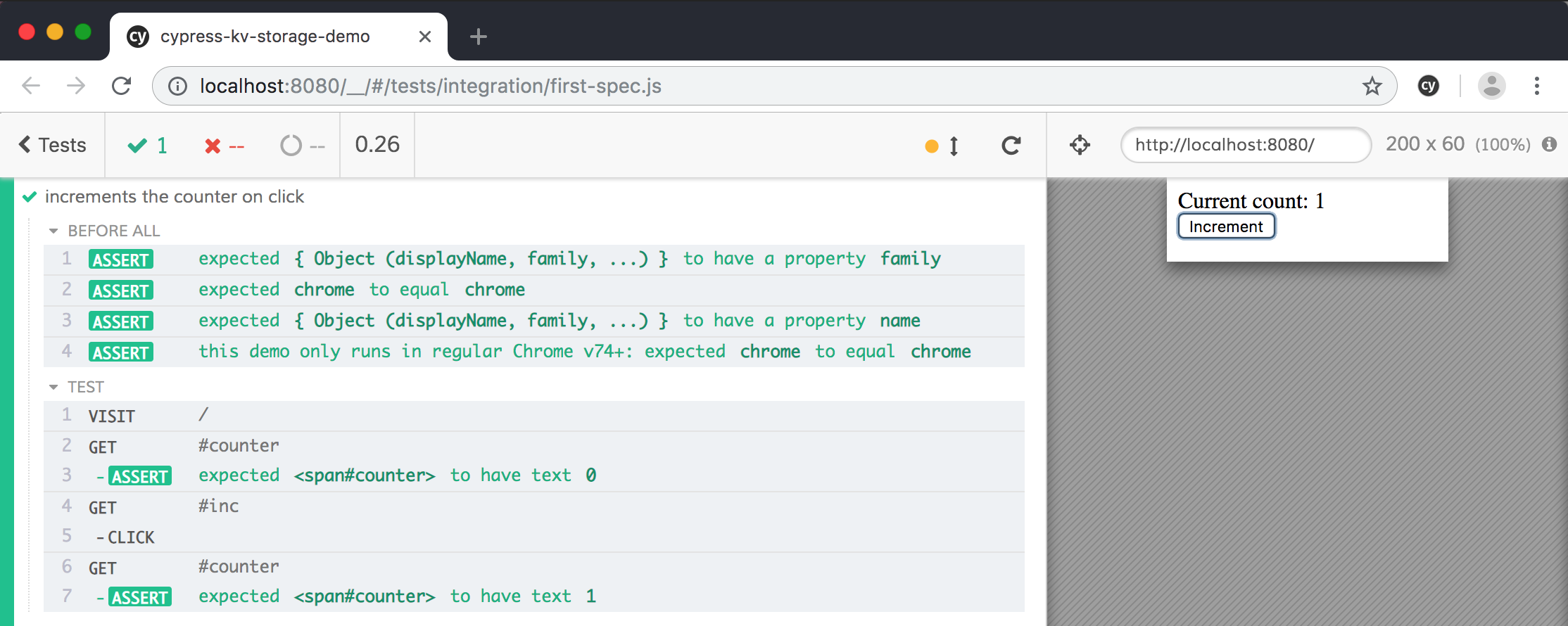This screenshot has width=1568, height=626.
Task: Click the site information icon in address bar
Action: [177, 86]
